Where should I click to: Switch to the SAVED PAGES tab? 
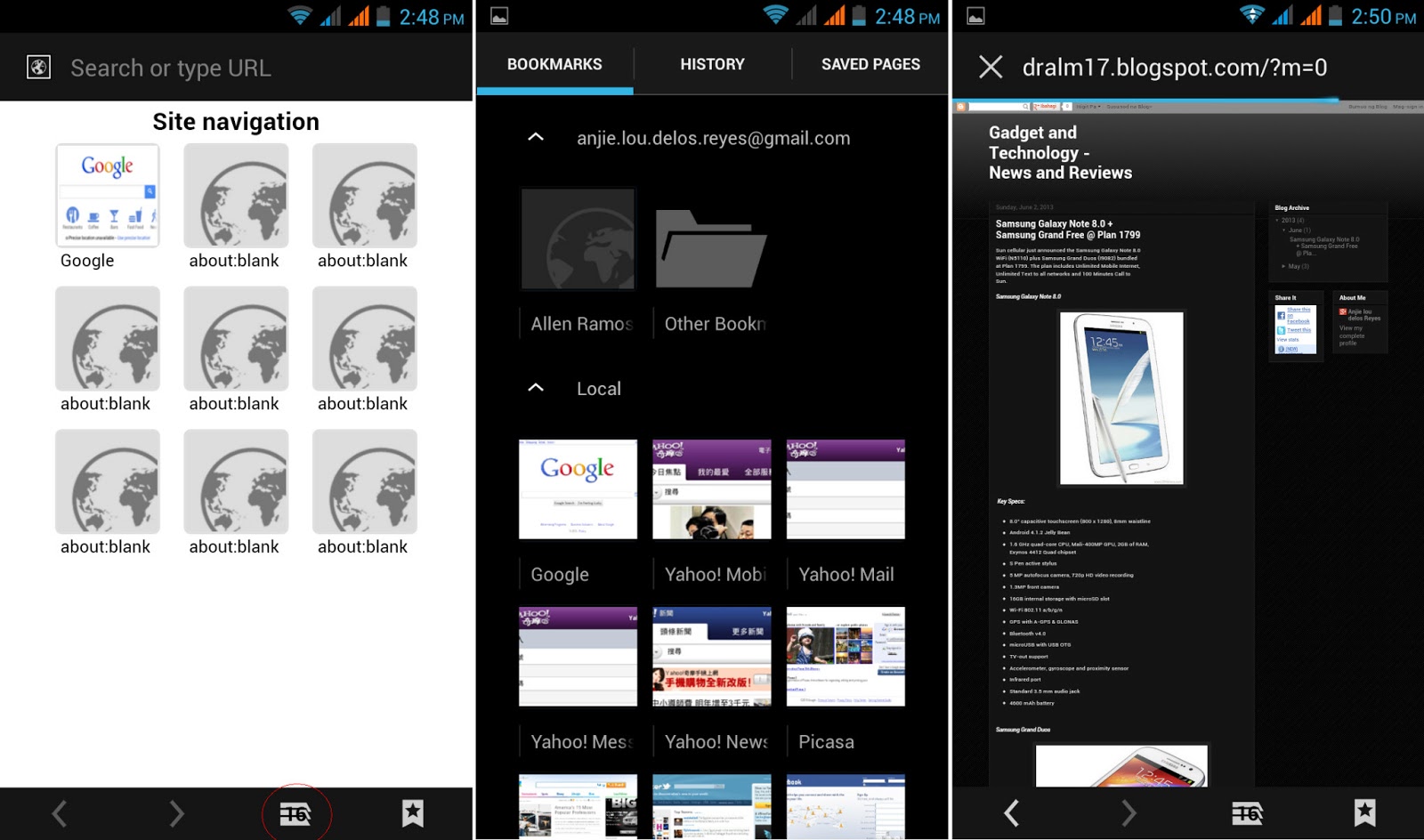pos(870,64)
